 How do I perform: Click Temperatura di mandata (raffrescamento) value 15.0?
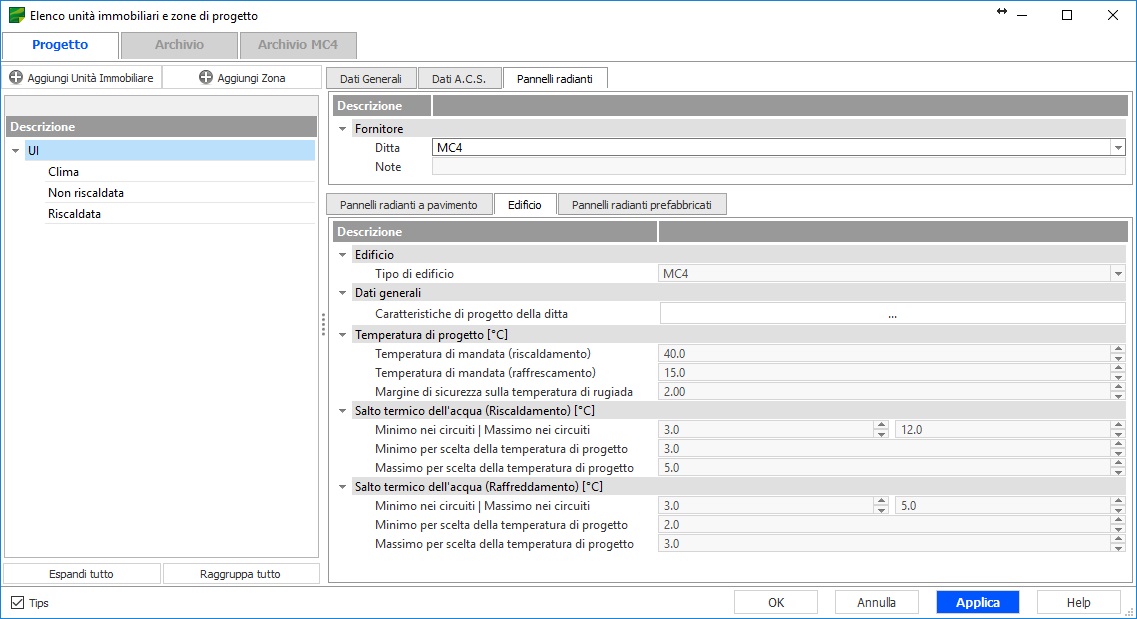click(x=884, y=373)
